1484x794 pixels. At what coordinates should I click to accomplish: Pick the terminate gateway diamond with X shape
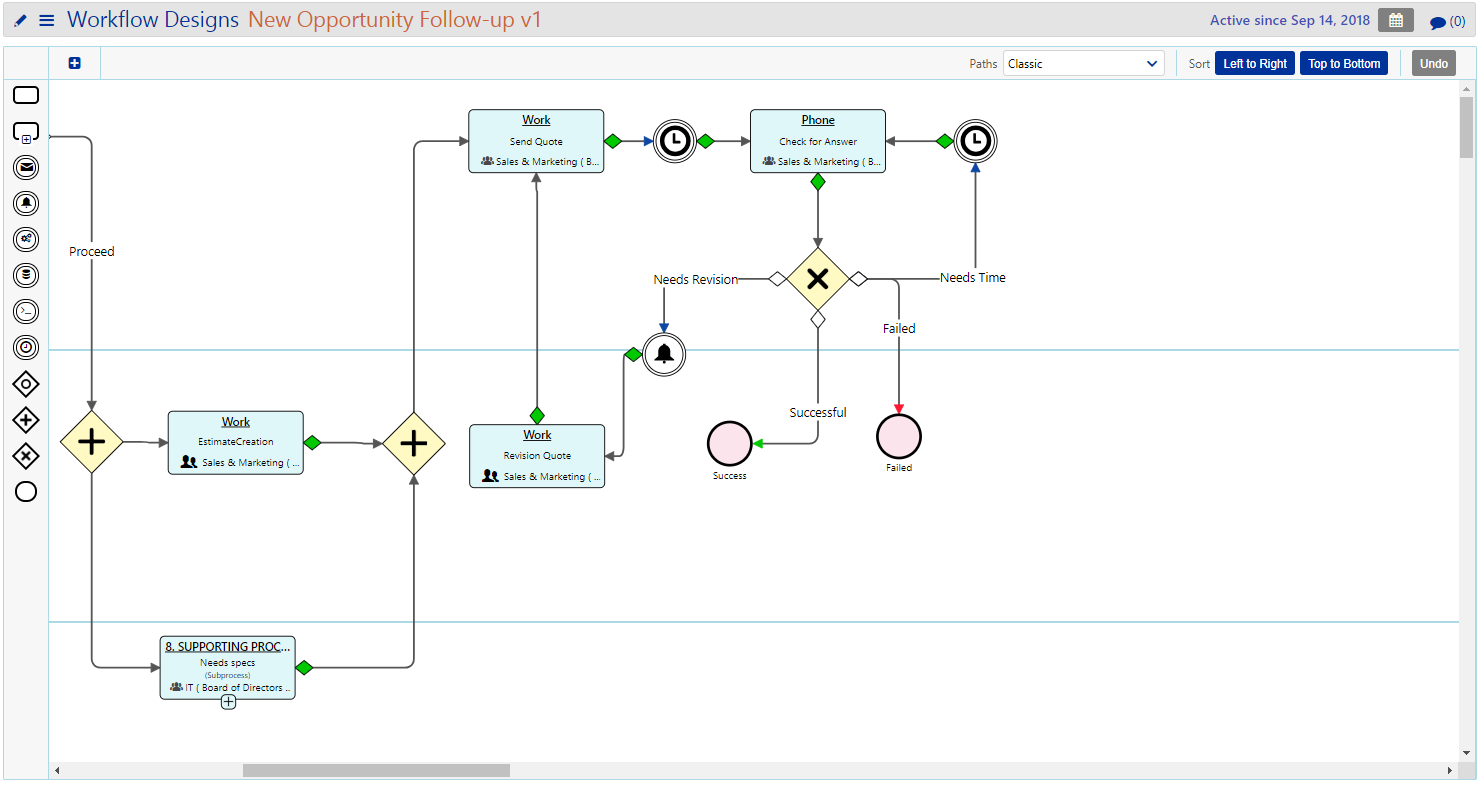coord(25,456)
